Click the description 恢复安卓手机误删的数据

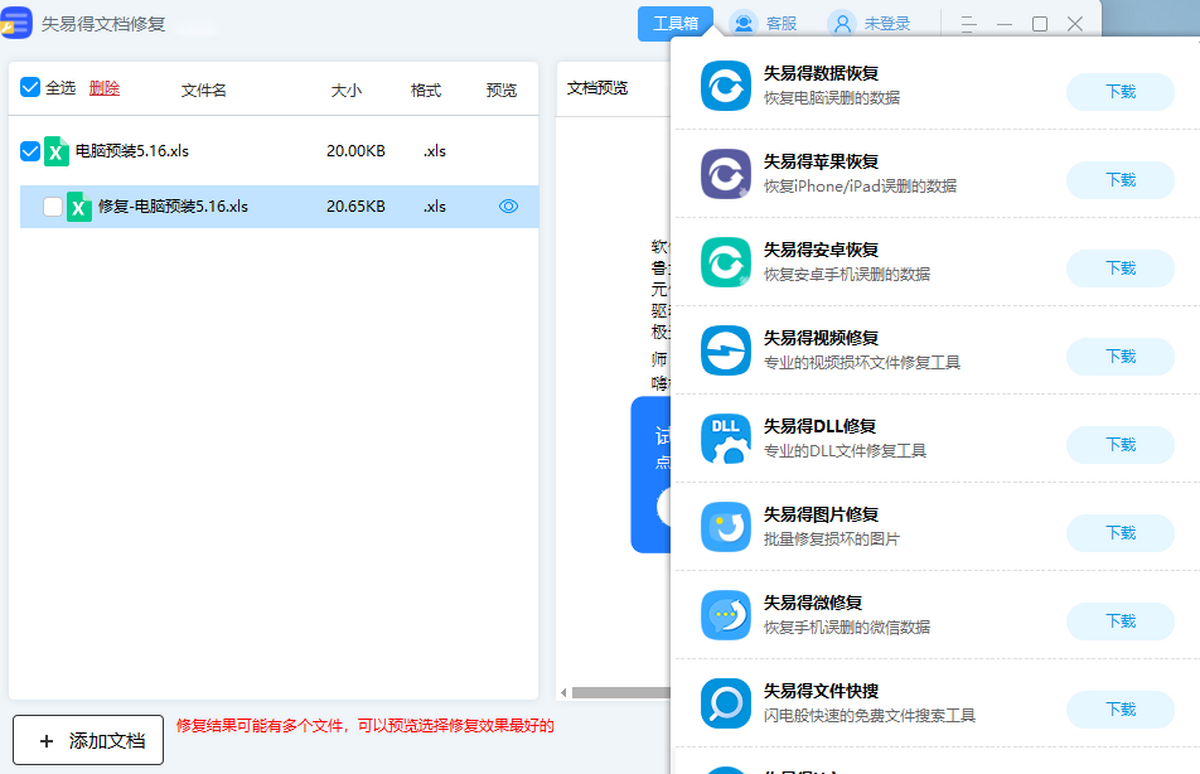pyautogui.click(x=847, y=274)
